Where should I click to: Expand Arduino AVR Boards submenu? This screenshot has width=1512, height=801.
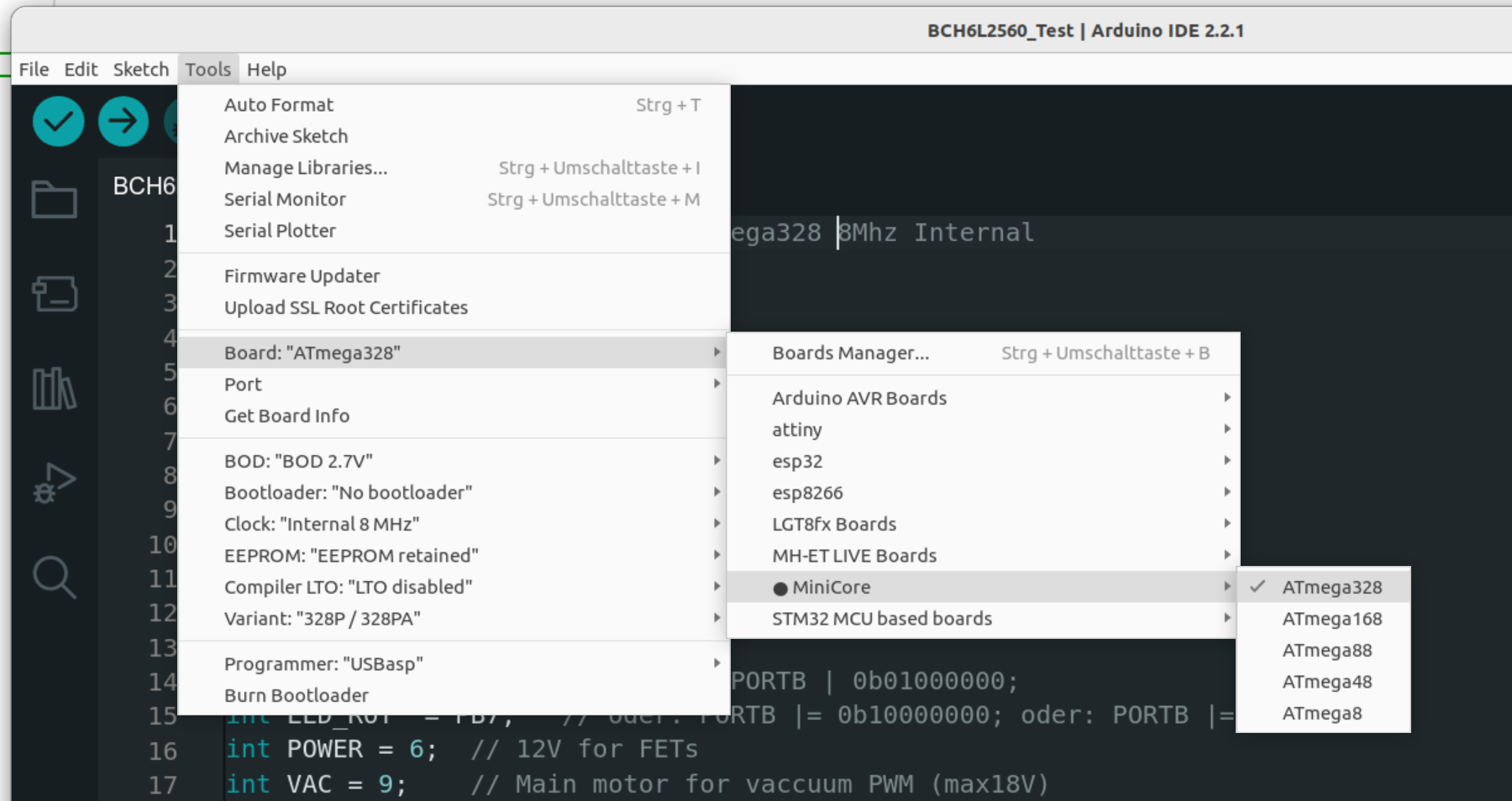(x=983, y=398)
